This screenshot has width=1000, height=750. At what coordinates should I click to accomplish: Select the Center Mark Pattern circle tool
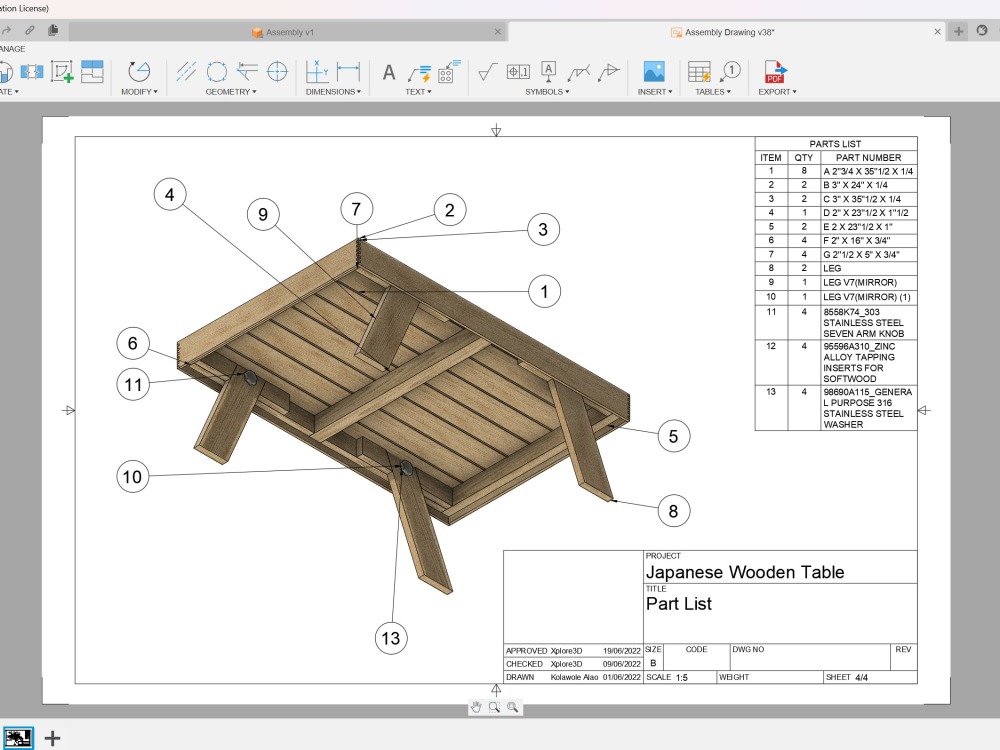click(x=217, y=71)
